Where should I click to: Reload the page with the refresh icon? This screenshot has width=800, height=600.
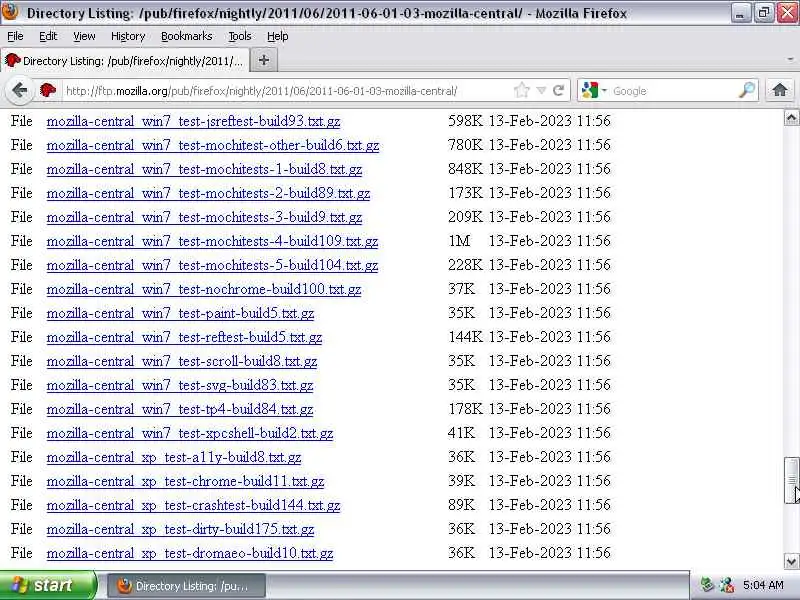pyautogui.click(x=559, y=90)
